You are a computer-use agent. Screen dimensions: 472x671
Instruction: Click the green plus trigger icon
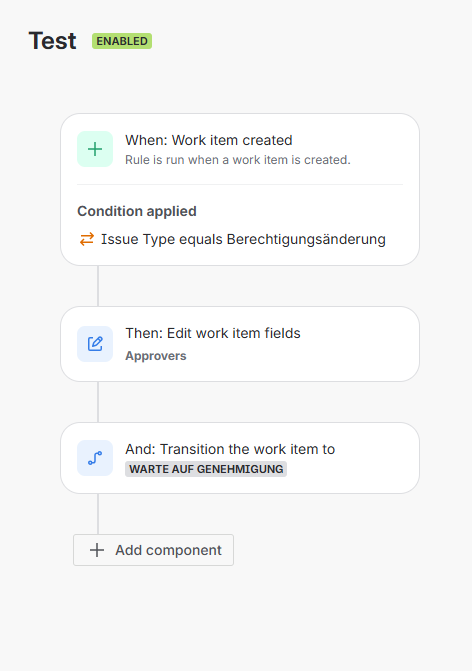pyautogui.click(x=95, y=149)
